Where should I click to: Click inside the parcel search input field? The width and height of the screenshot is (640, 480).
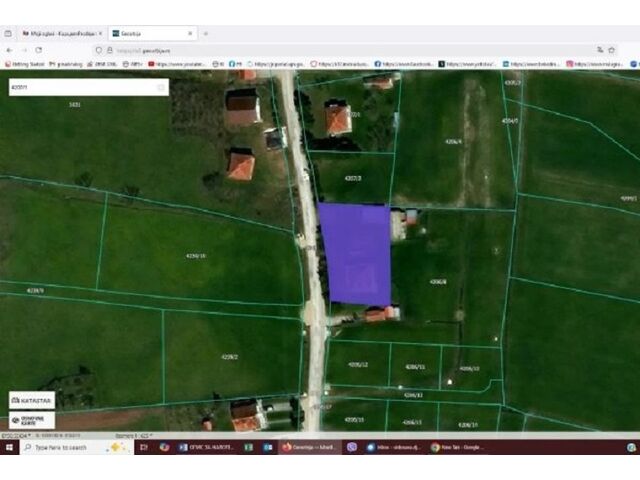[x=80, y=88]
